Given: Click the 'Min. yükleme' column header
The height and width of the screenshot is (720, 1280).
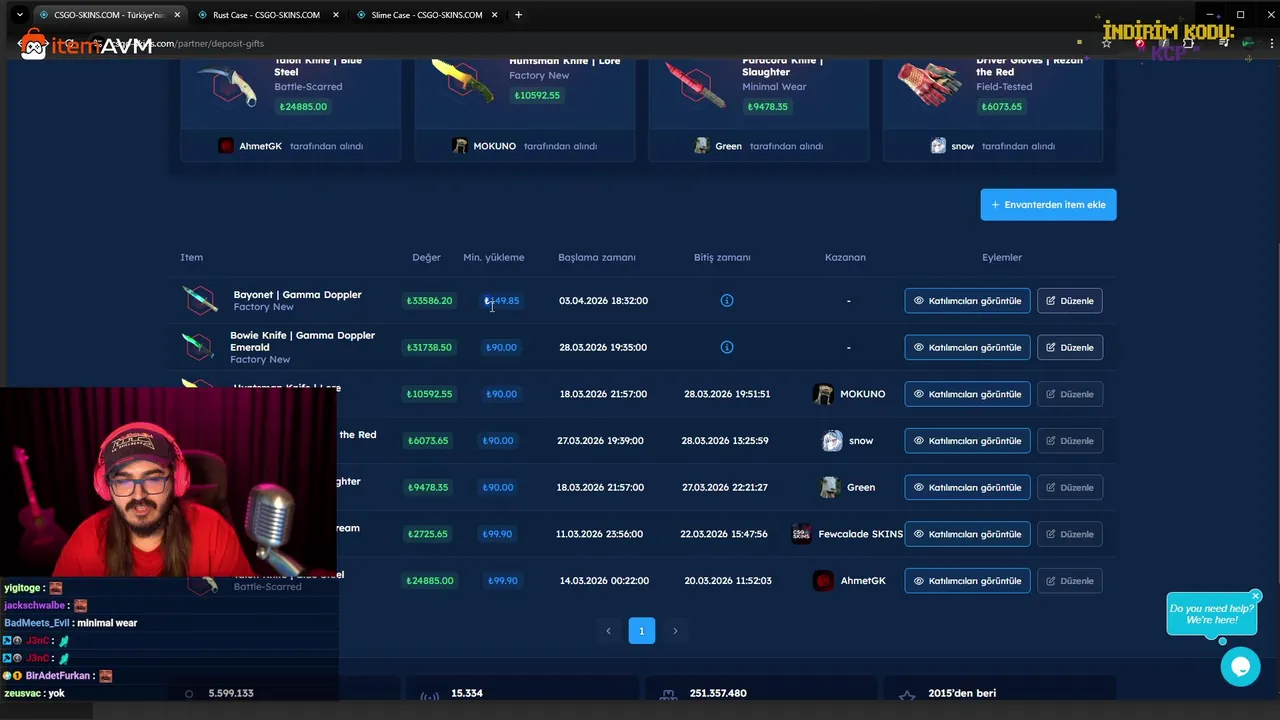Looking at the screenshot, I should (493, 257).
